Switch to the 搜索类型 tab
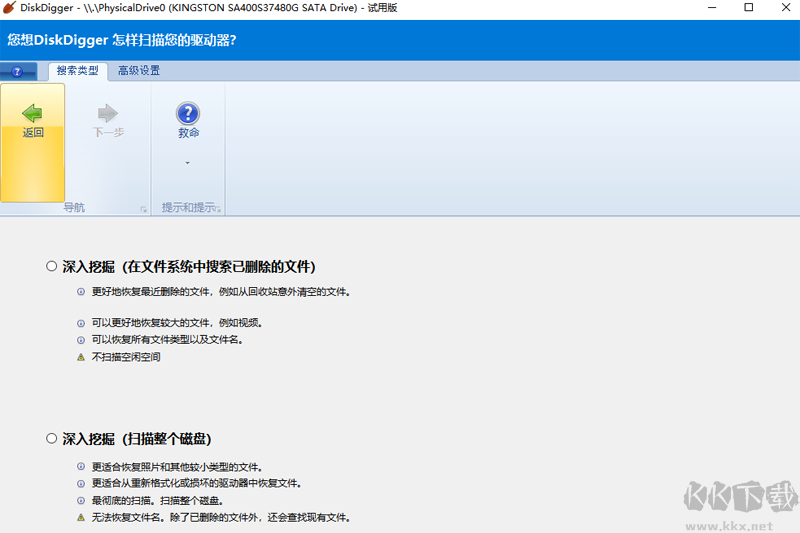Viewport: 800px width, 533px height. click(x=77, y=71)
